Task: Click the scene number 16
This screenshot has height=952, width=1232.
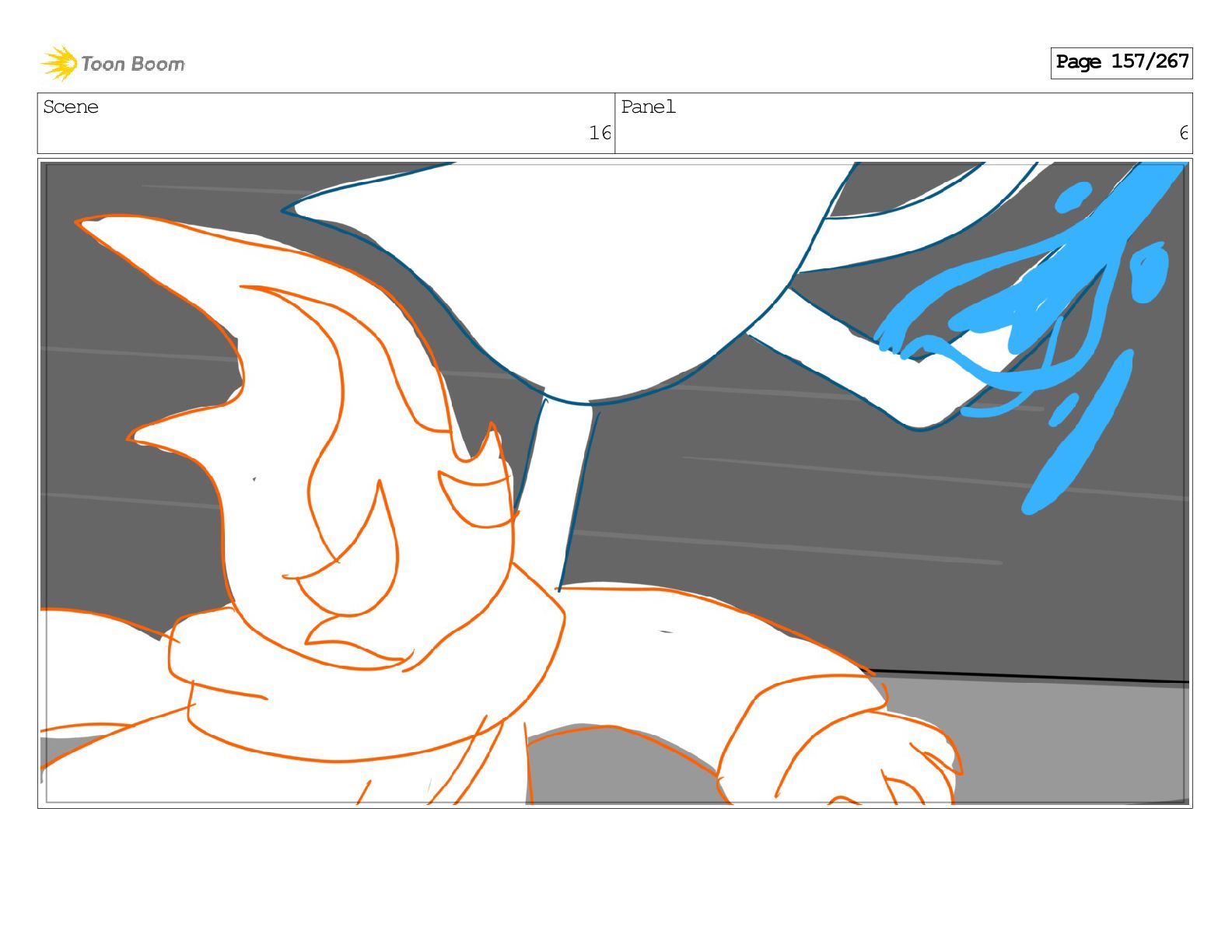Action: click(600, 133)
